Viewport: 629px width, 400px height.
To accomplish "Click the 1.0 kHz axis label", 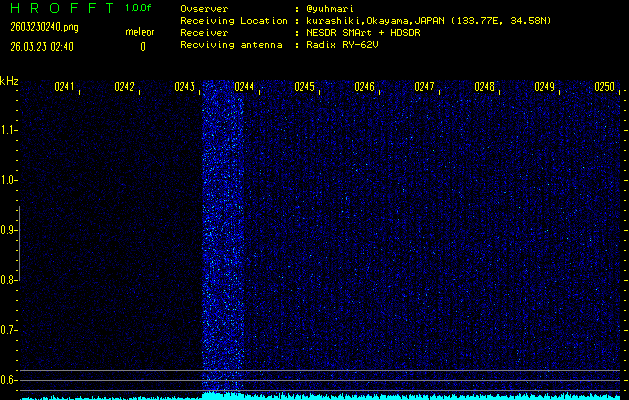I will [7, 181].
